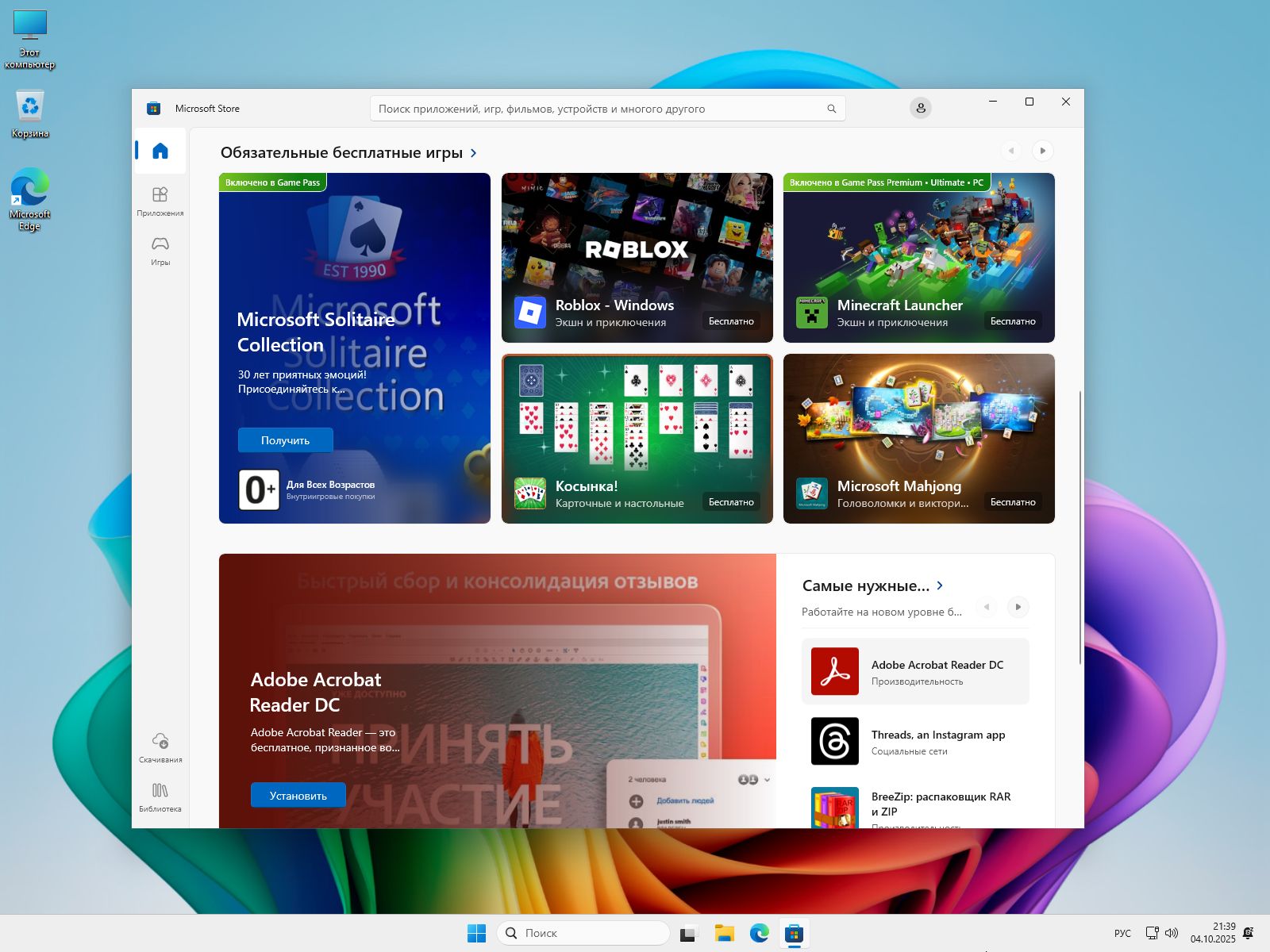Open Скачивания (Downloads) in sidebar
The image size is (1270, 952).
(160, 747)
